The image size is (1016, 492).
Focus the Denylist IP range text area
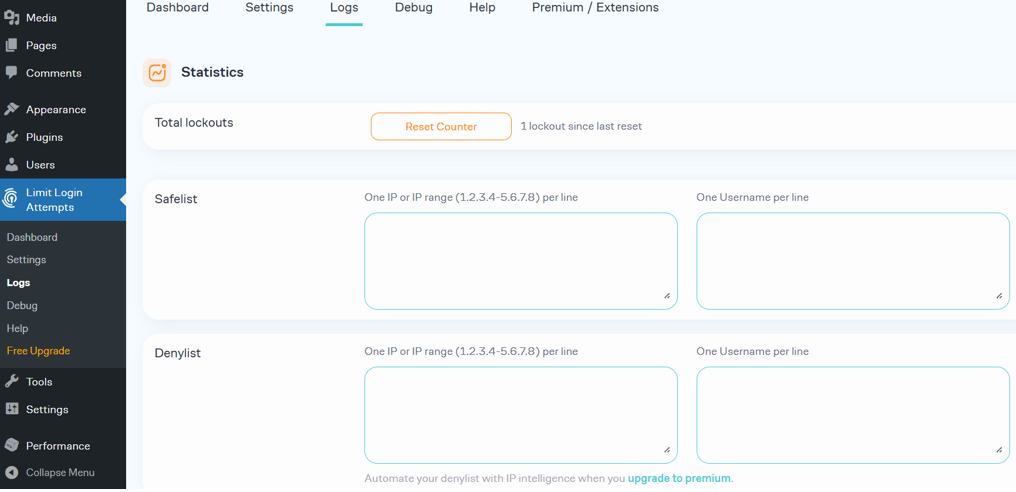pos(521,415)
